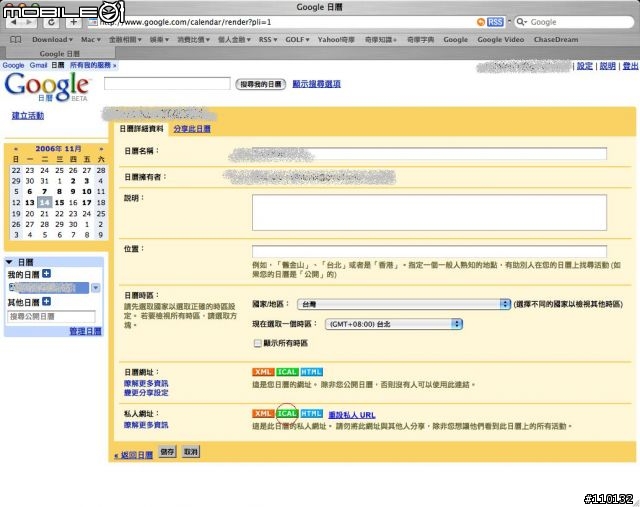Click the calendar search text field near logo
The image size is (640, 507).
[167, 83]
